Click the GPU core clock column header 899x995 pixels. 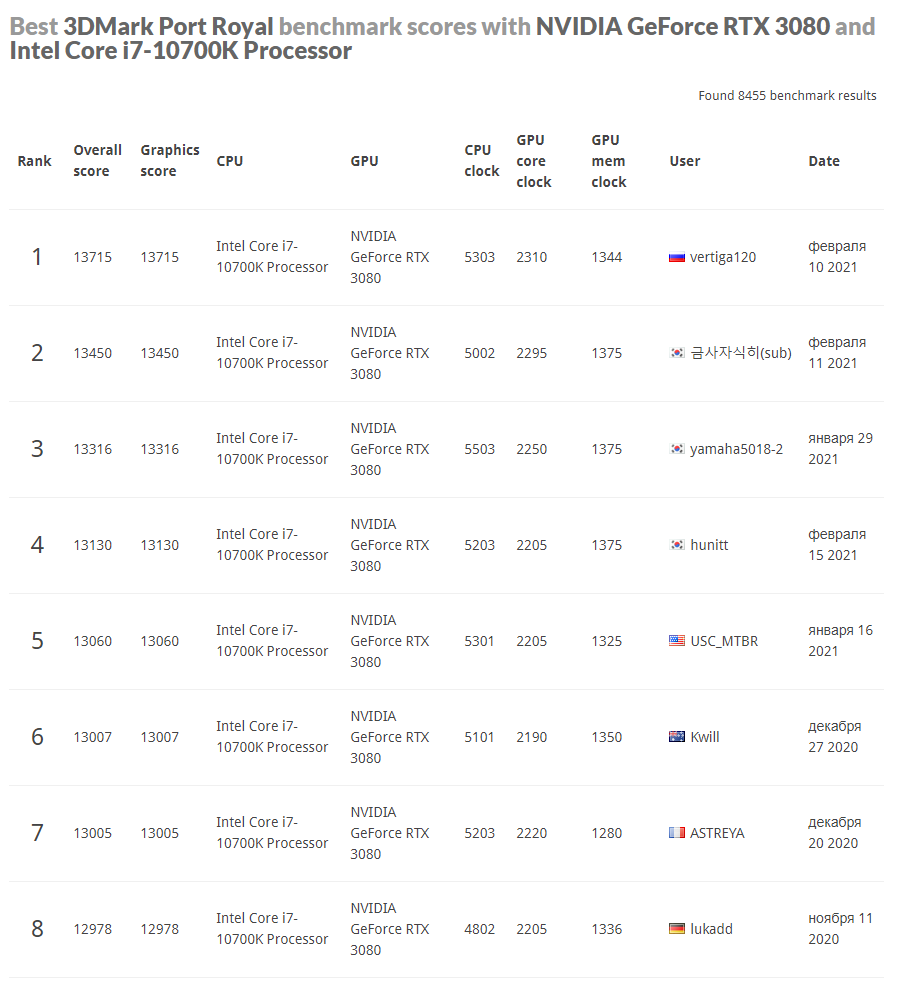pyautogui.click(x=533, y=161)
